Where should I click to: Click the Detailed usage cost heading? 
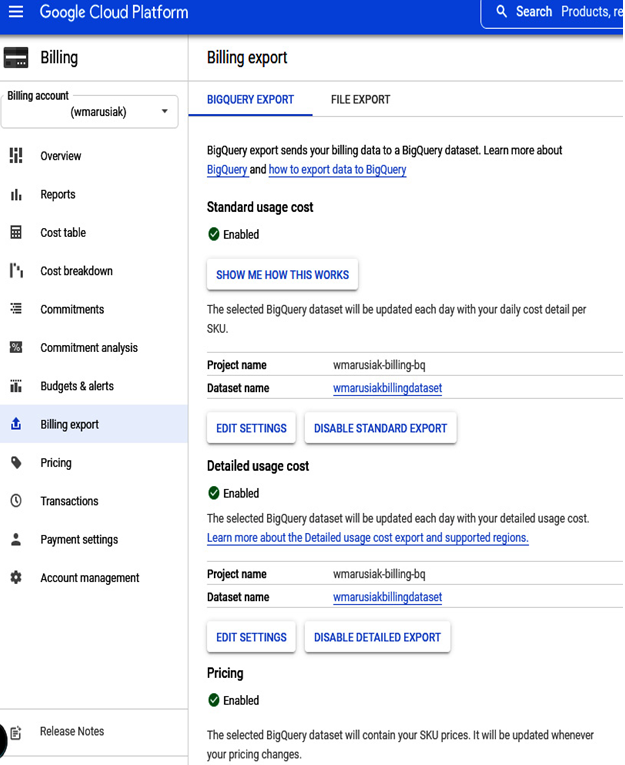258,466
